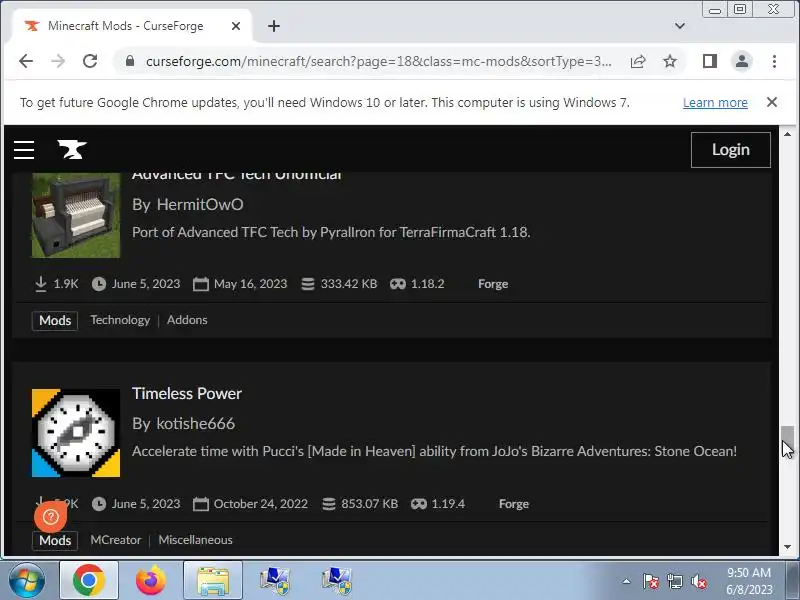Open Chrome's three-dot menu
The image size is (800, 600).
click(774, 61)
